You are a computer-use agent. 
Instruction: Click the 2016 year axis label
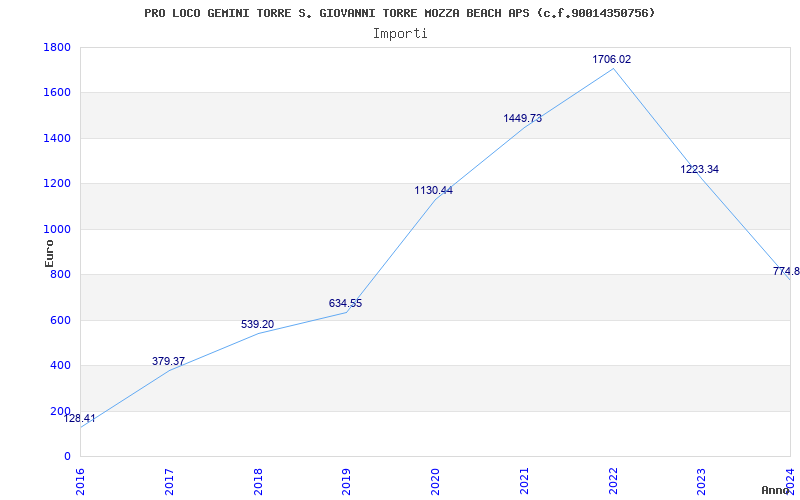(80, 481)
